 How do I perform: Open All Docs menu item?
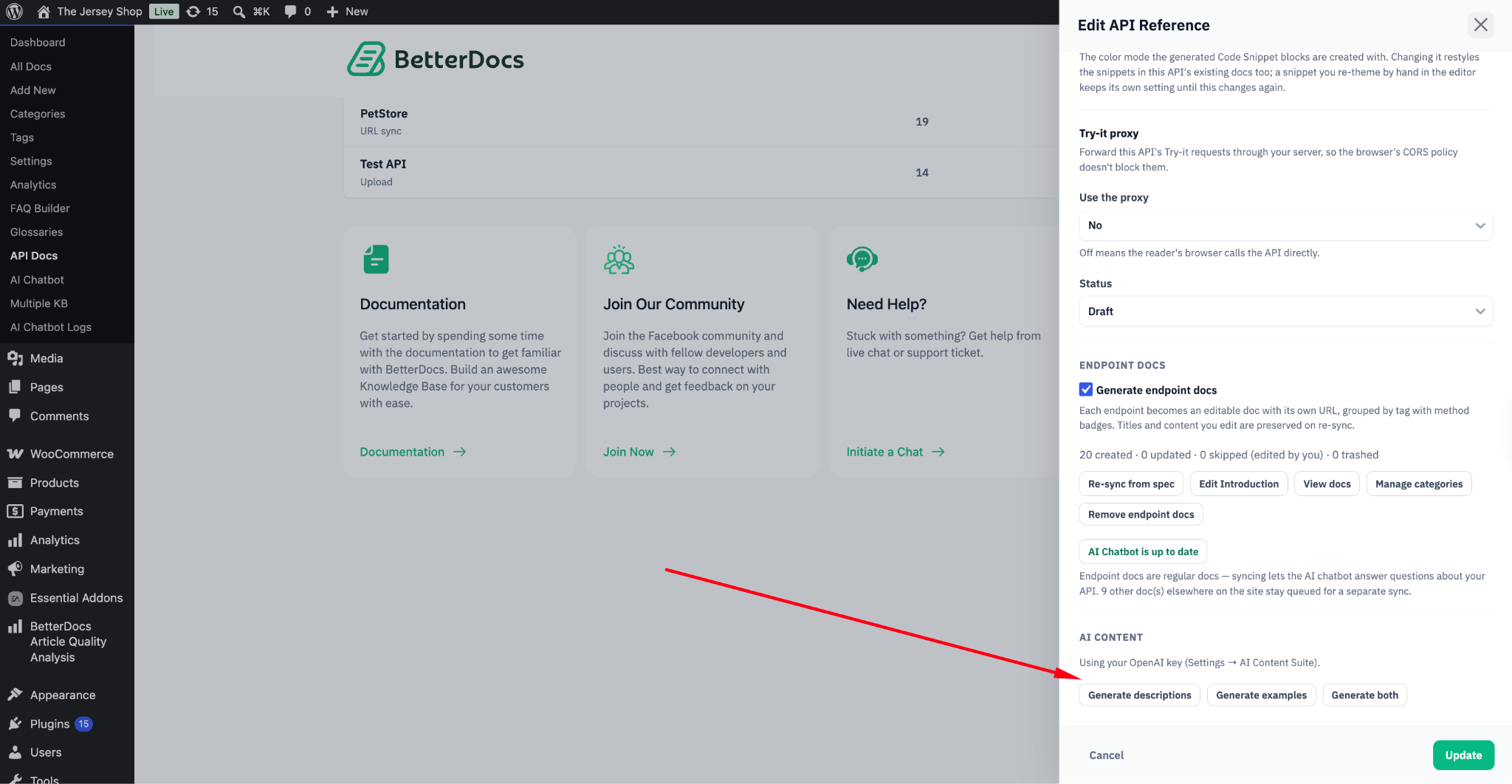(31, 66)
